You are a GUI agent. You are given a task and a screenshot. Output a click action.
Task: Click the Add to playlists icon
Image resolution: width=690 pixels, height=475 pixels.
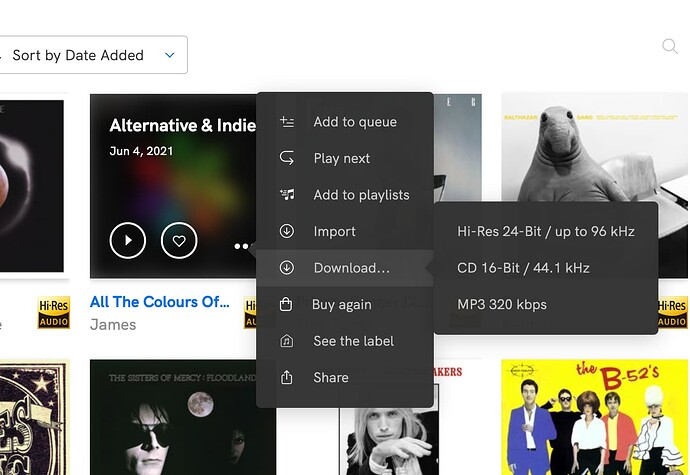pyautogui.click(x=287, y=195)
